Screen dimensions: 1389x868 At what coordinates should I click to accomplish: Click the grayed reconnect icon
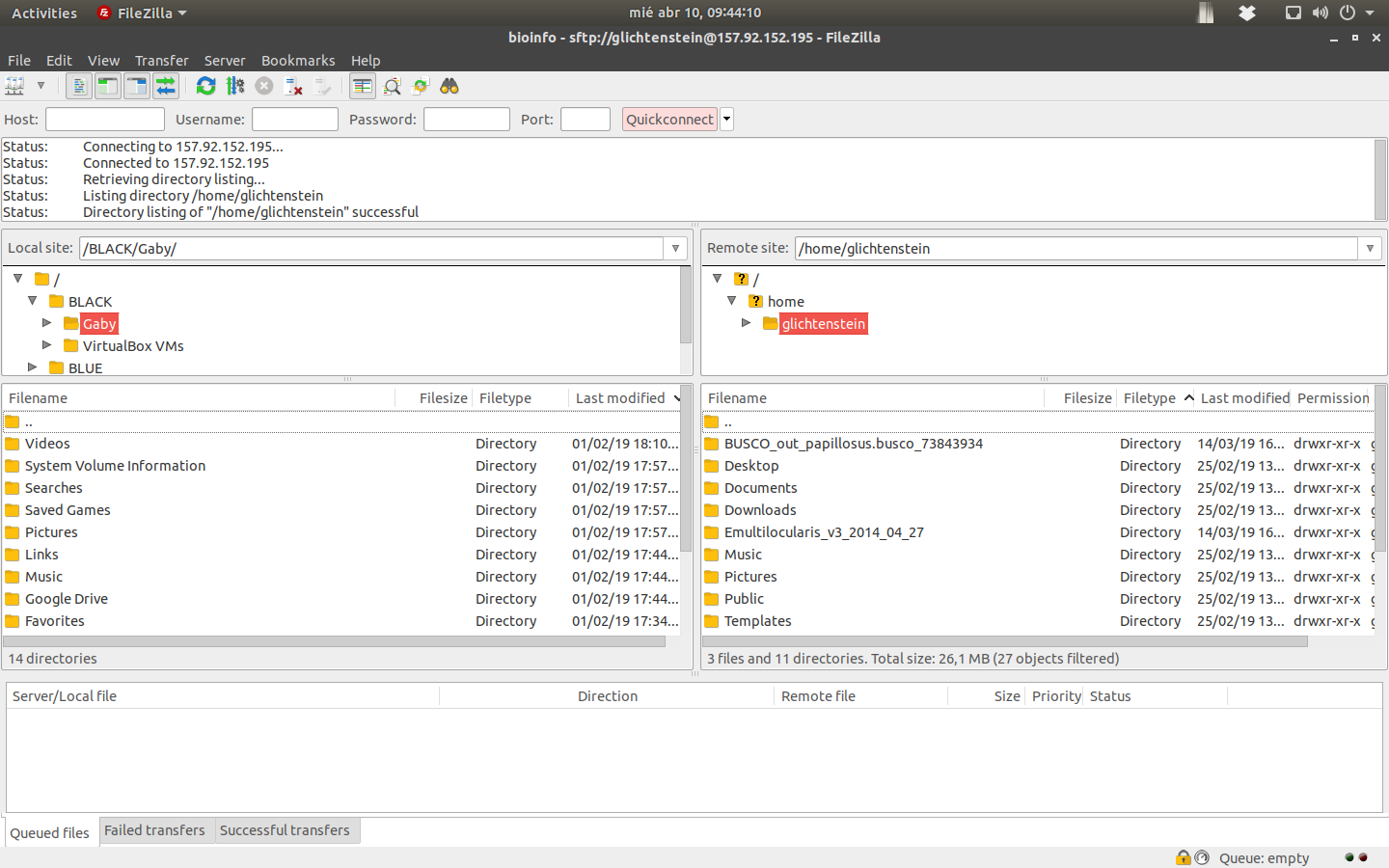pos(323,86)
